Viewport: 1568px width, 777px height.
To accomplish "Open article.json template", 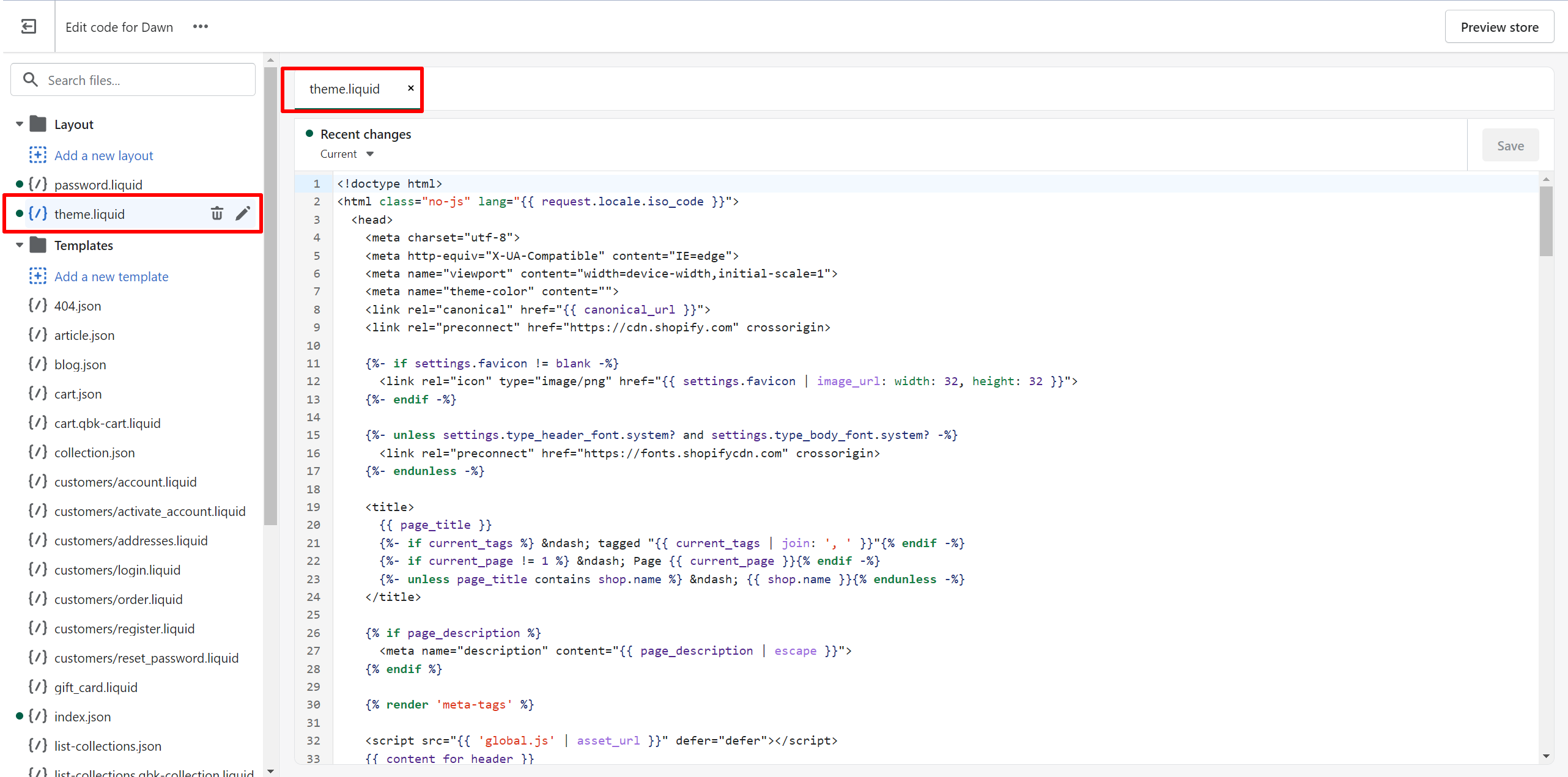I will [x=84, y=335].
